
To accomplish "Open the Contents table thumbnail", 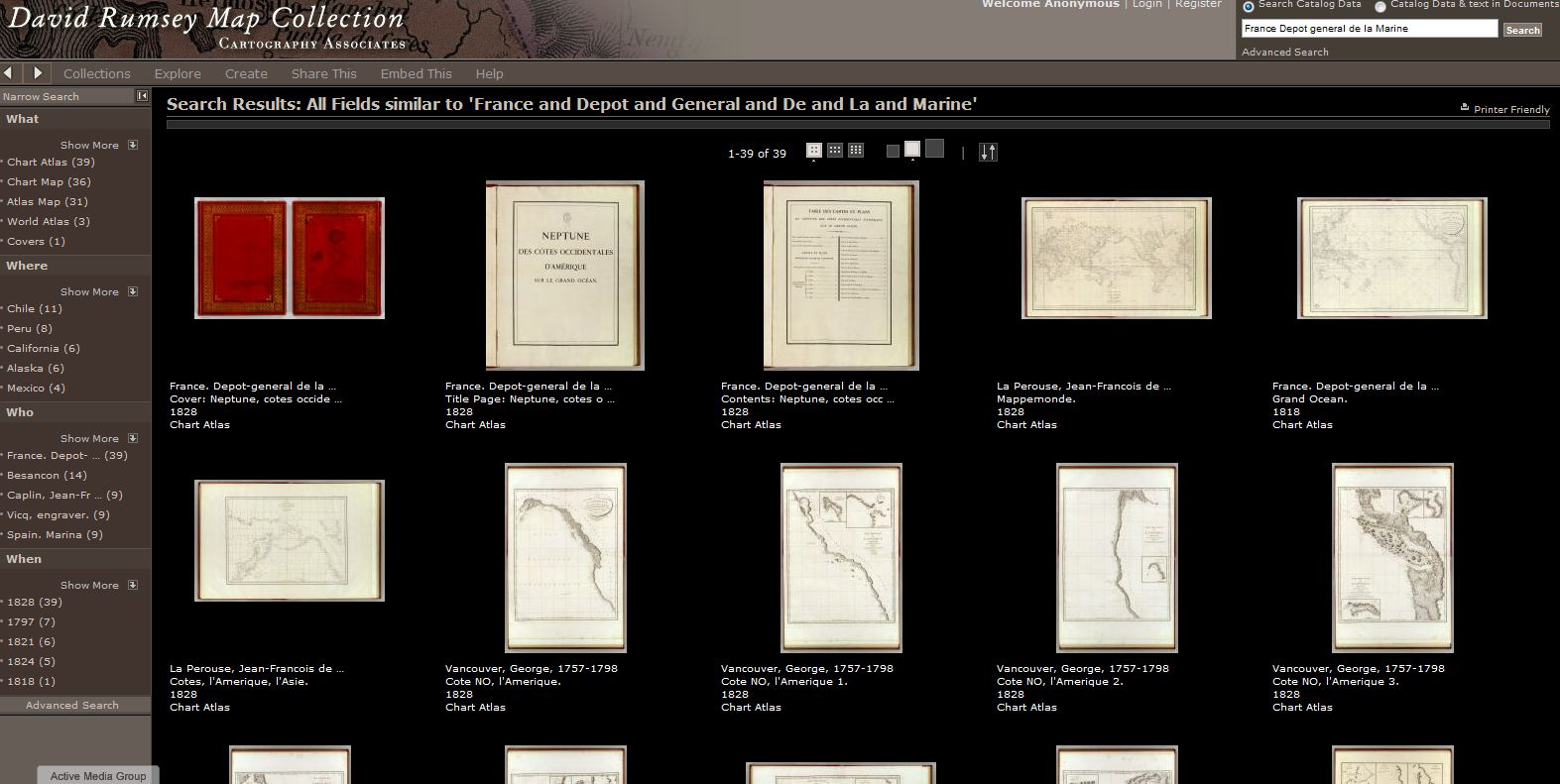I will [x=841, y=276].
